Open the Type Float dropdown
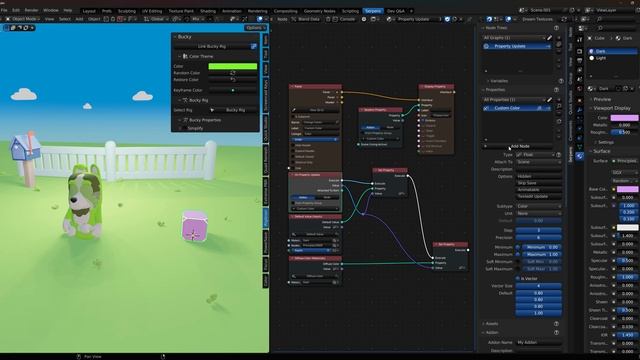Viewport: 640px width, 360px height. (535, 155)
